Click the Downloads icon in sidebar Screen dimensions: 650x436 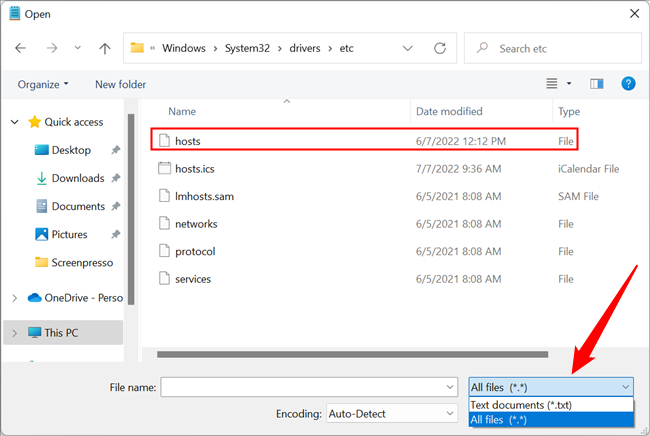tap(42, 178)
